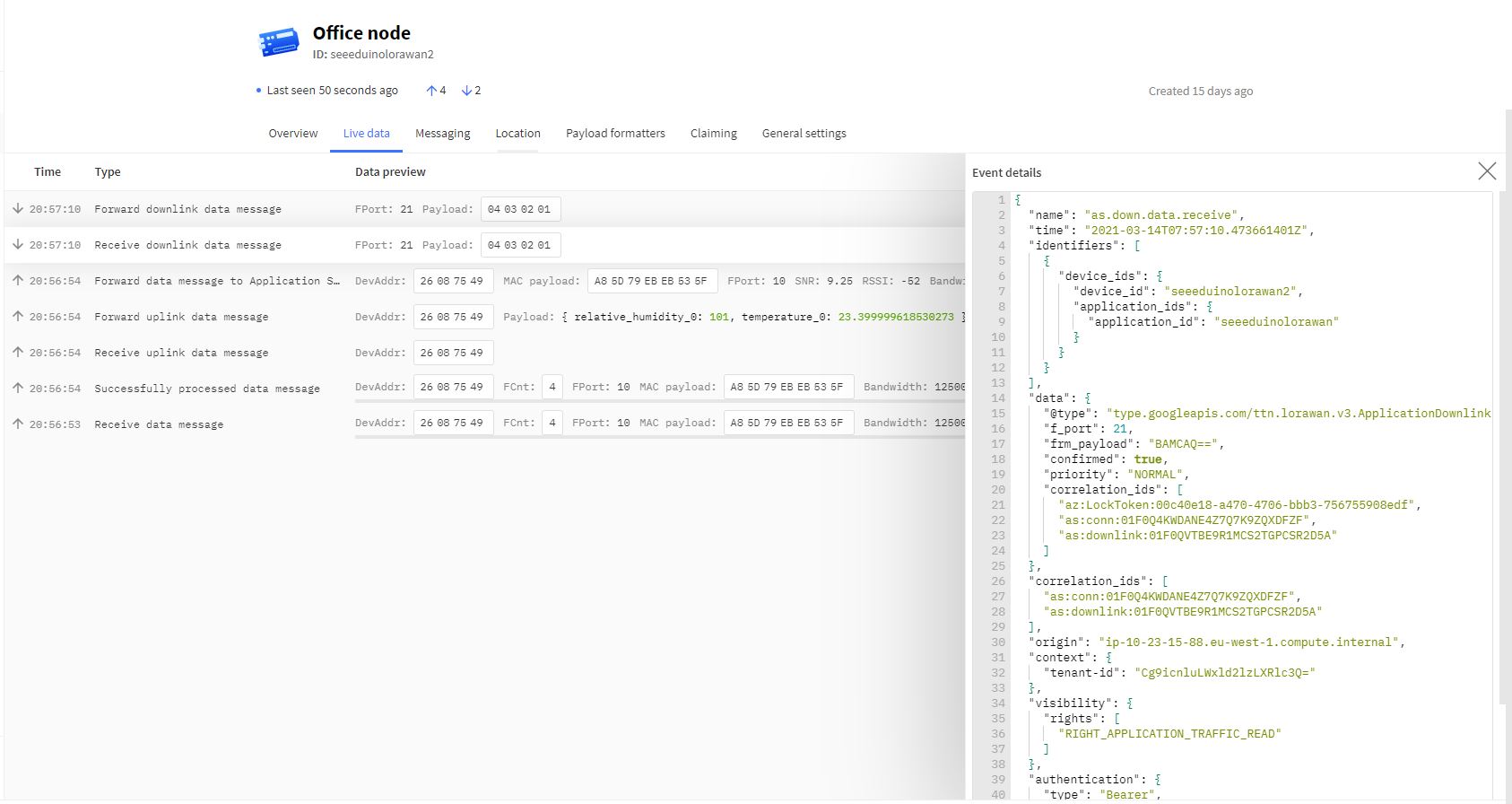The width and height of the screenshot is (1512, 804).
Task: Switch to the Messaging tab
Action: 442,134
